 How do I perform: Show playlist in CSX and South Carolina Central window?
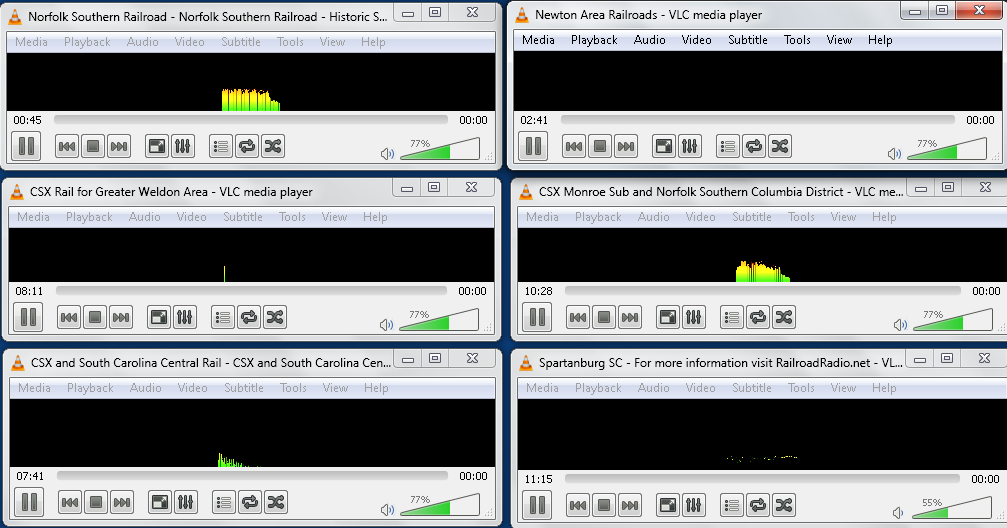[223, 502]
